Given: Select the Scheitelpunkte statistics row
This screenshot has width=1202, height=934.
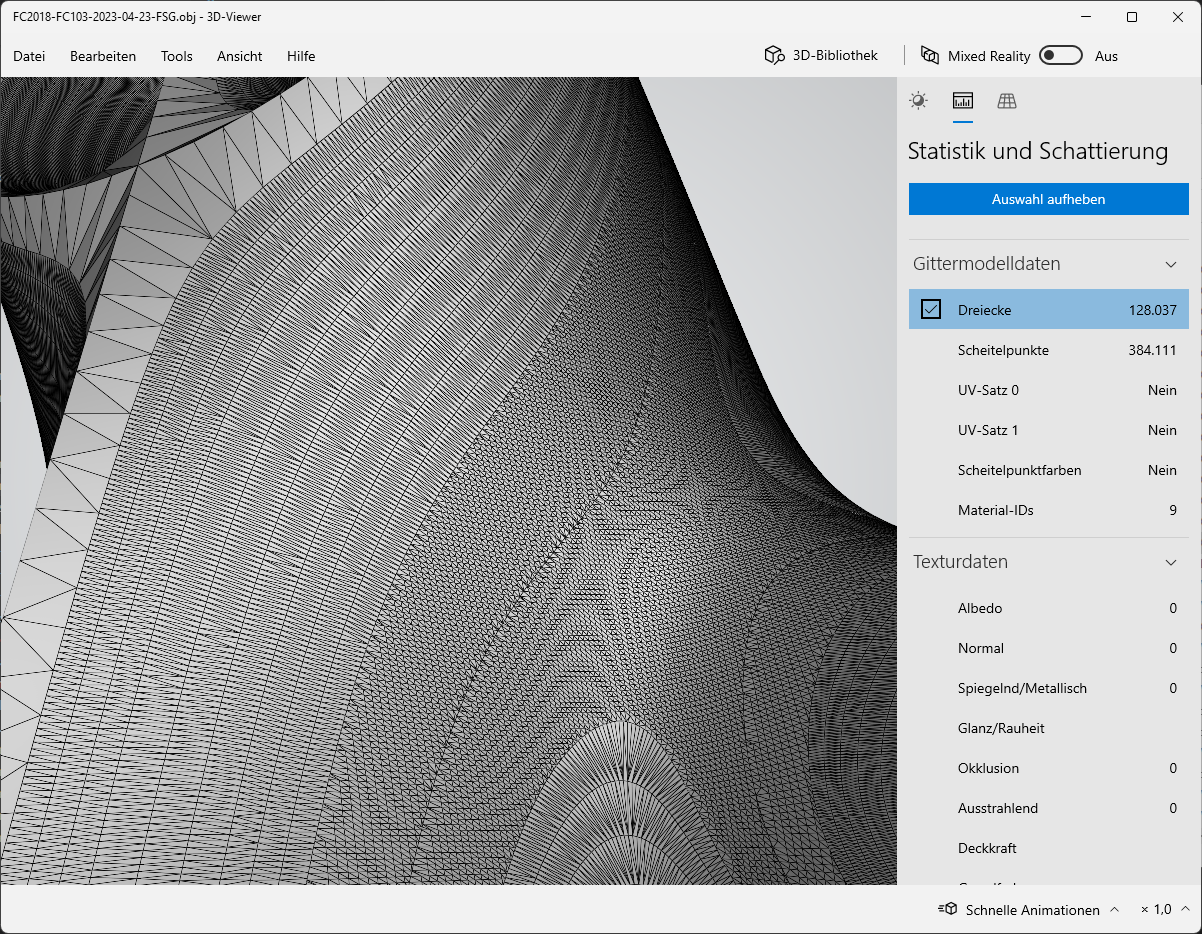Looking at the screenshot, I should 1048,350.
